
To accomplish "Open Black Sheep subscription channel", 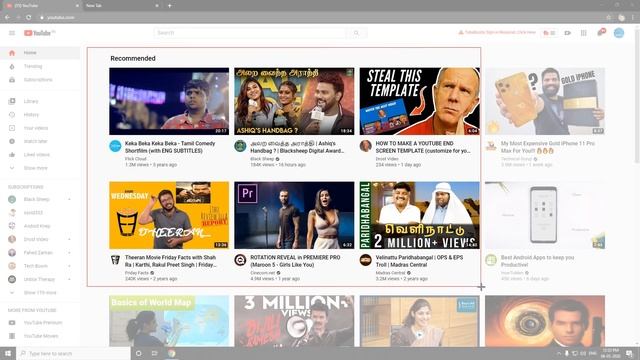I will (x=40, y=199).
